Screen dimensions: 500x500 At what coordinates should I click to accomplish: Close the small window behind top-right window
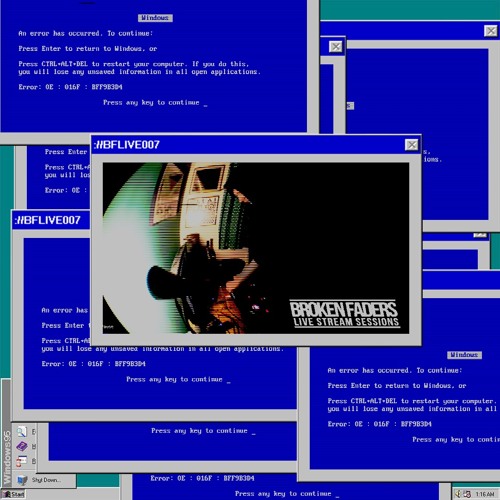click(x=336, y=47)
